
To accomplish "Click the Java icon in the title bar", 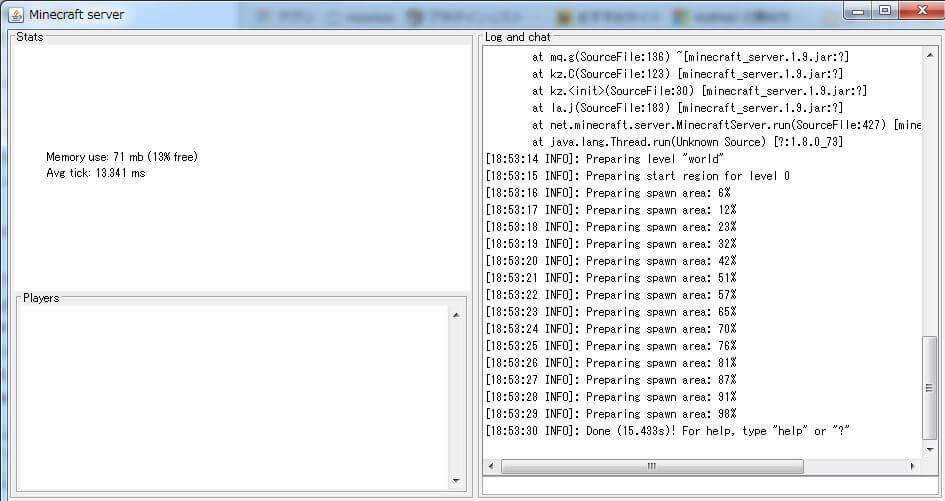I will coord(15,14).
